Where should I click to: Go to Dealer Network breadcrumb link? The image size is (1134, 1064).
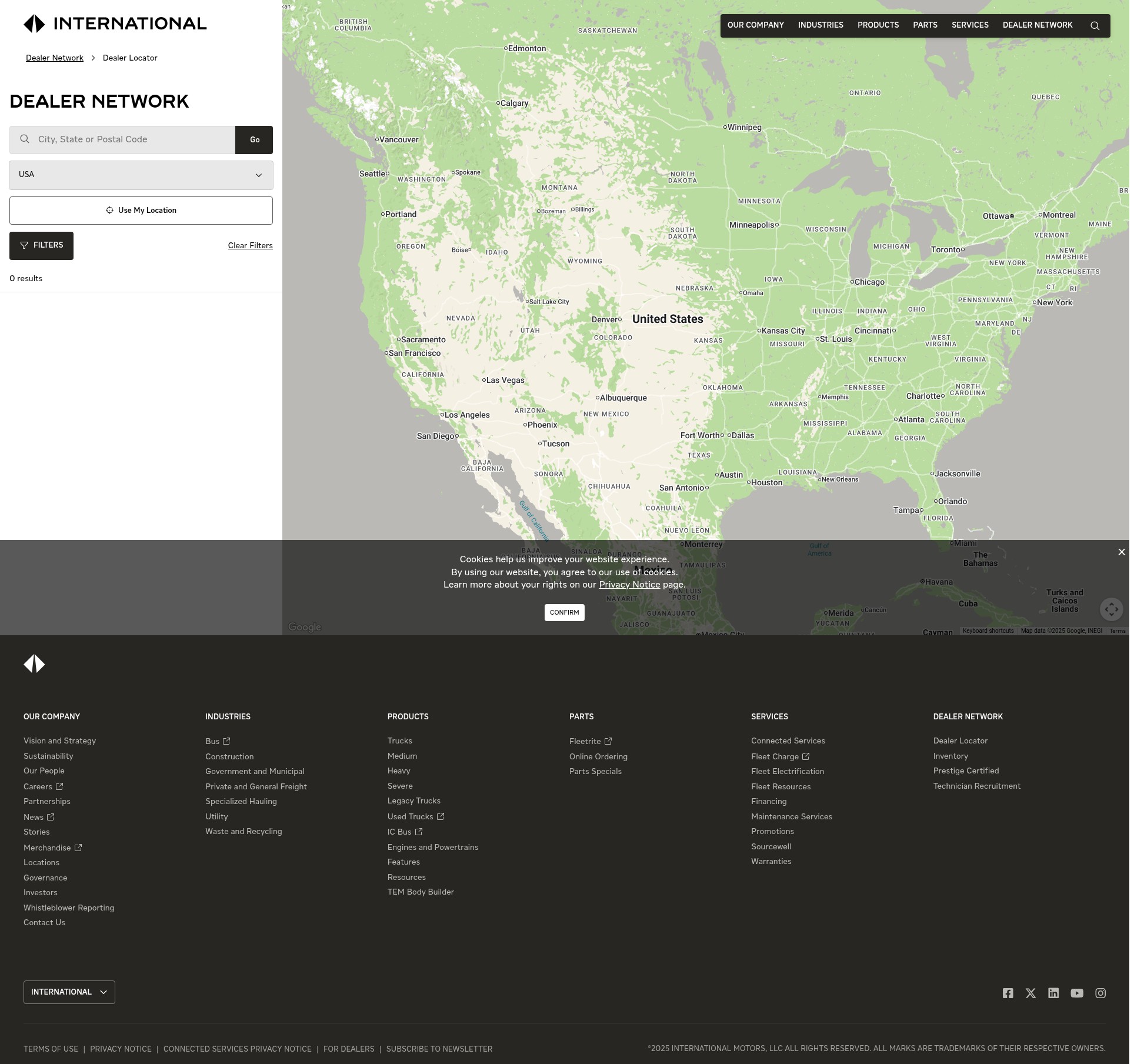[x=55, y=58]
